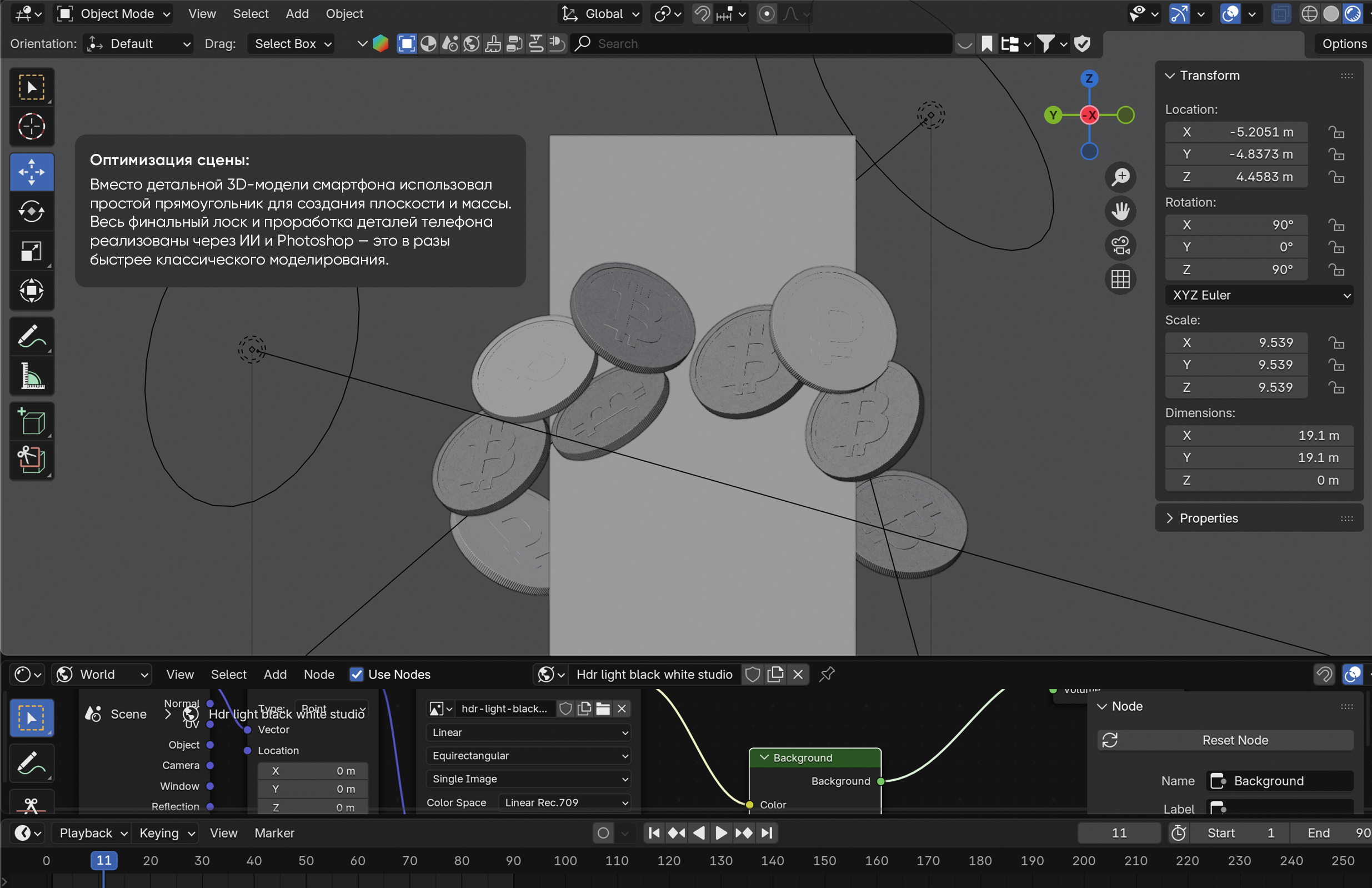
Task: Open the viewport Object menu
Action: coord(344,14)
